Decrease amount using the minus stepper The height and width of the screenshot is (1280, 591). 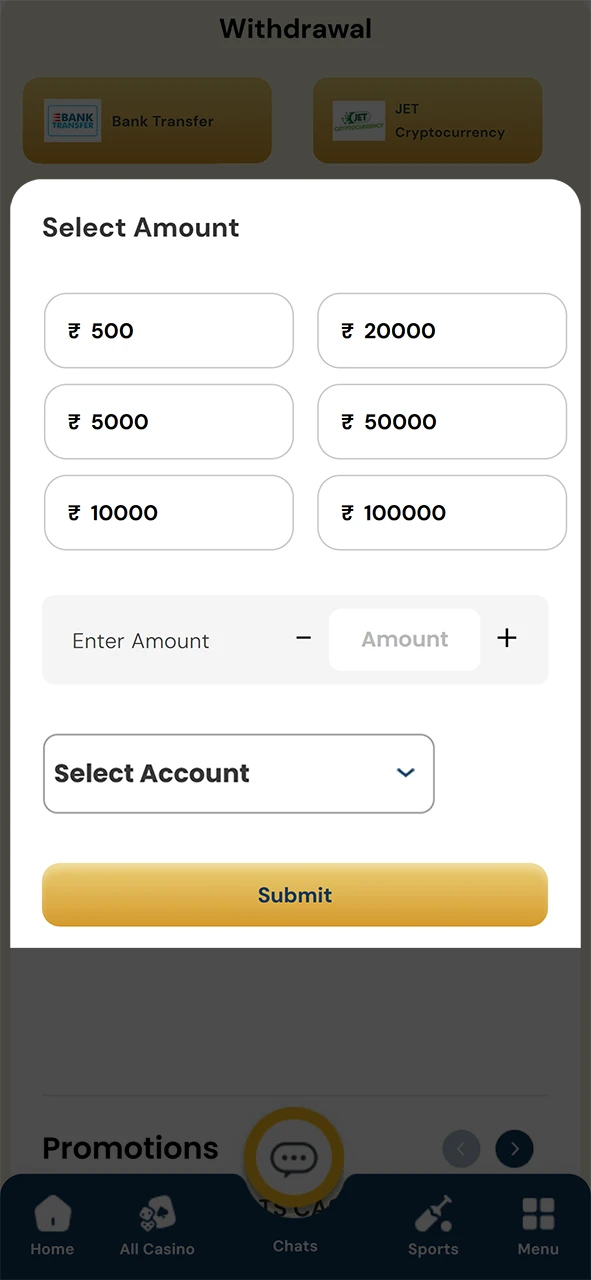coord(303,639)
